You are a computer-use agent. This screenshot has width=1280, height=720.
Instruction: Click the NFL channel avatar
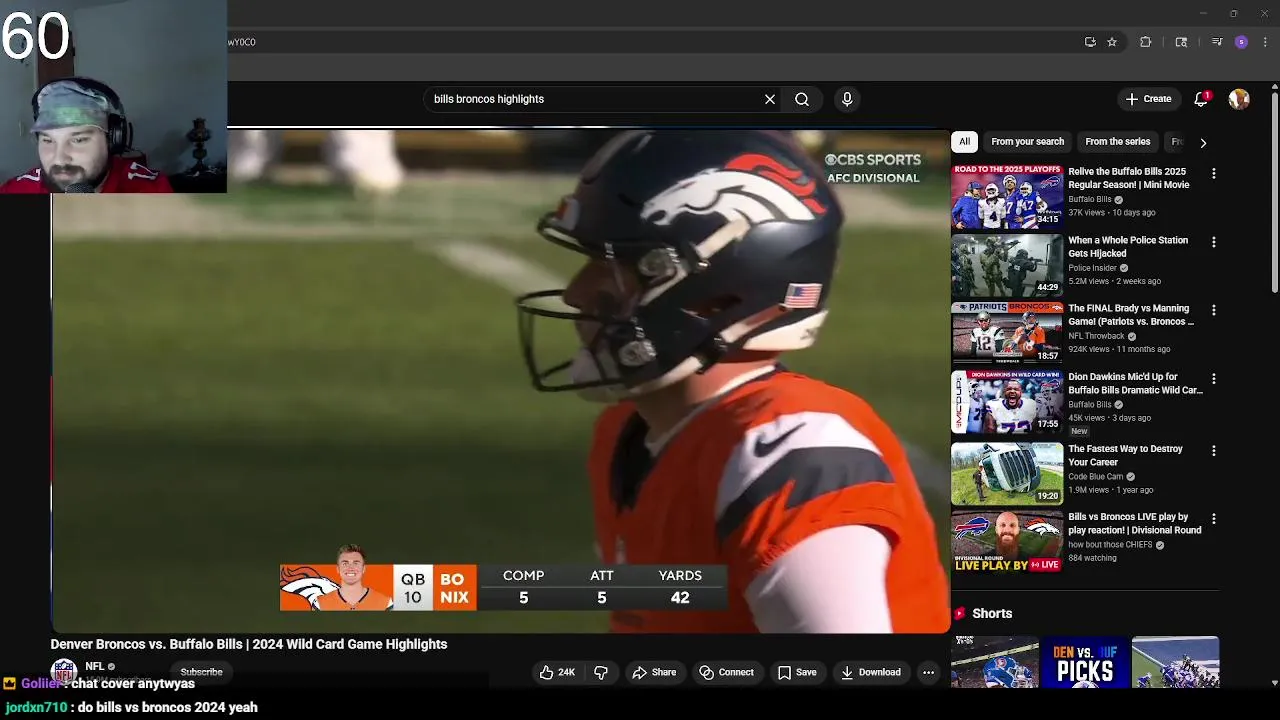pos(64,671)
